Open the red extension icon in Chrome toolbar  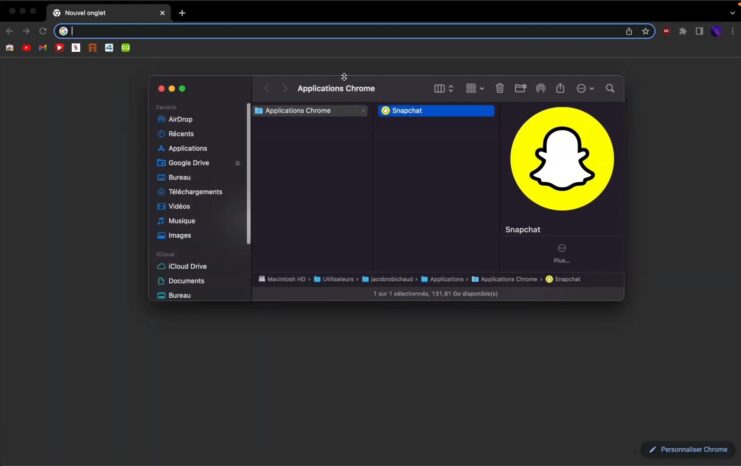pos(666,31)
